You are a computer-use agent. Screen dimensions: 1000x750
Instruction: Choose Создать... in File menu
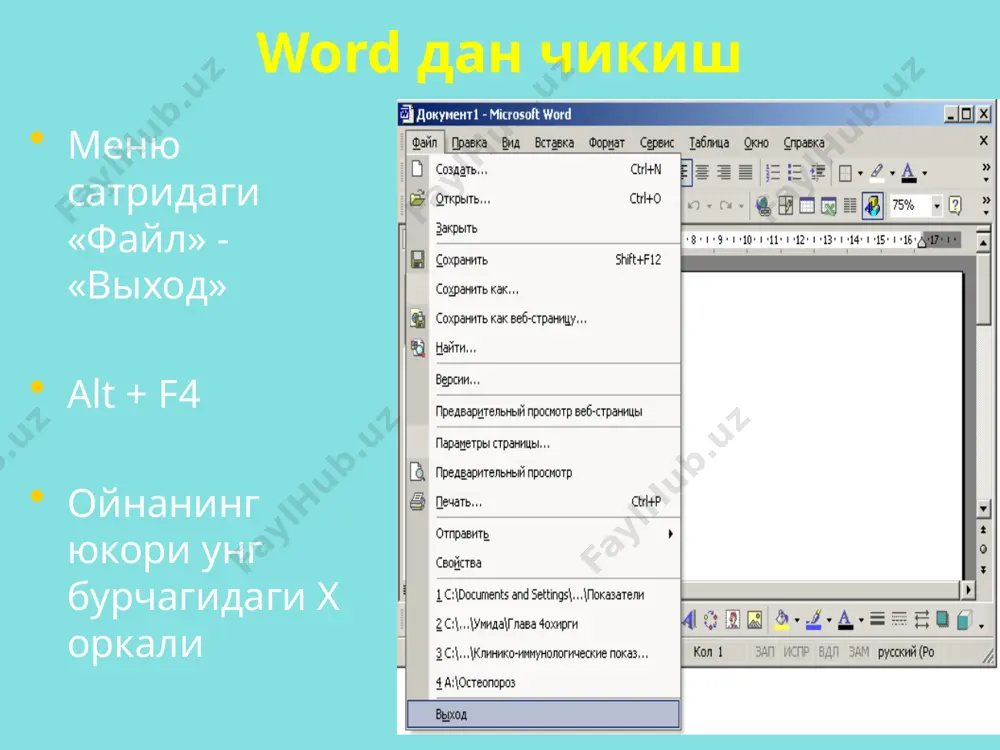(544, 170)
